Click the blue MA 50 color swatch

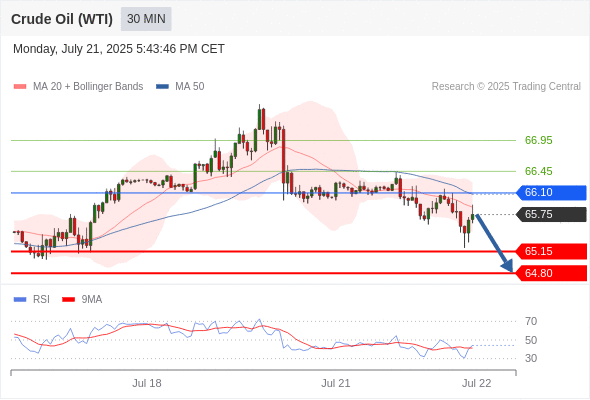coord(162,87)
